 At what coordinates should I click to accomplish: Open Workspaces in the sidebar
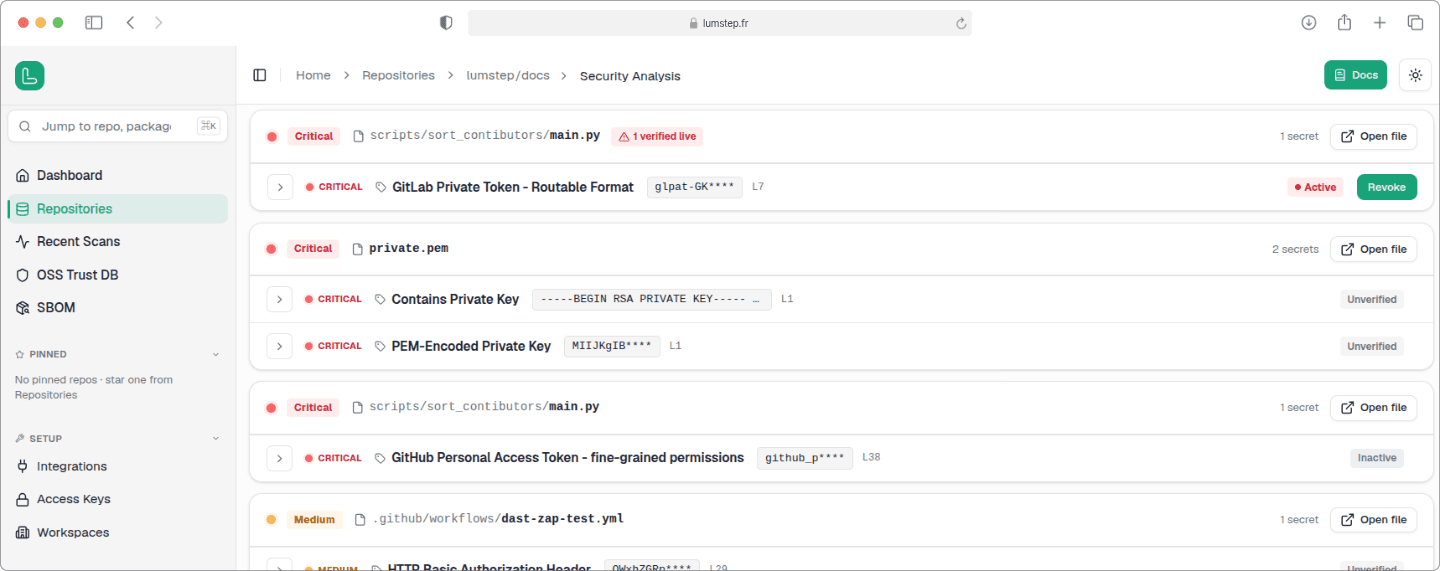click(x=118, y=532)
